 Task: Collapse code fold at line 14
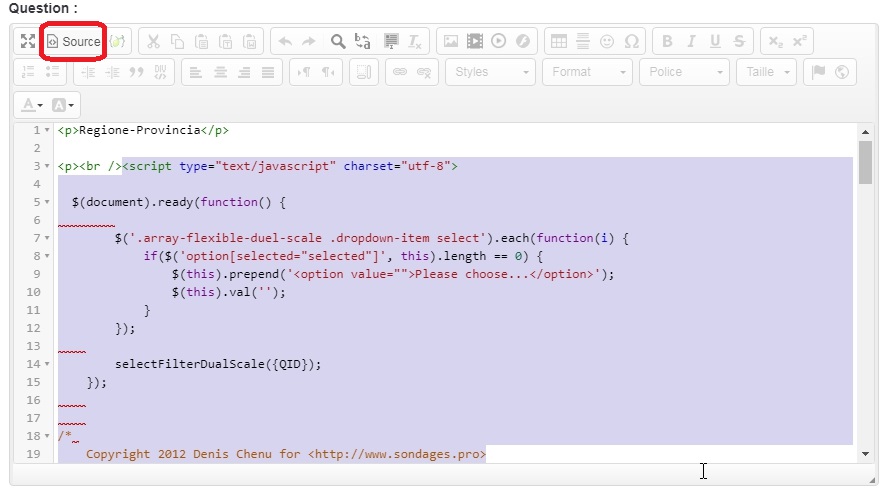tap(47, 364)
